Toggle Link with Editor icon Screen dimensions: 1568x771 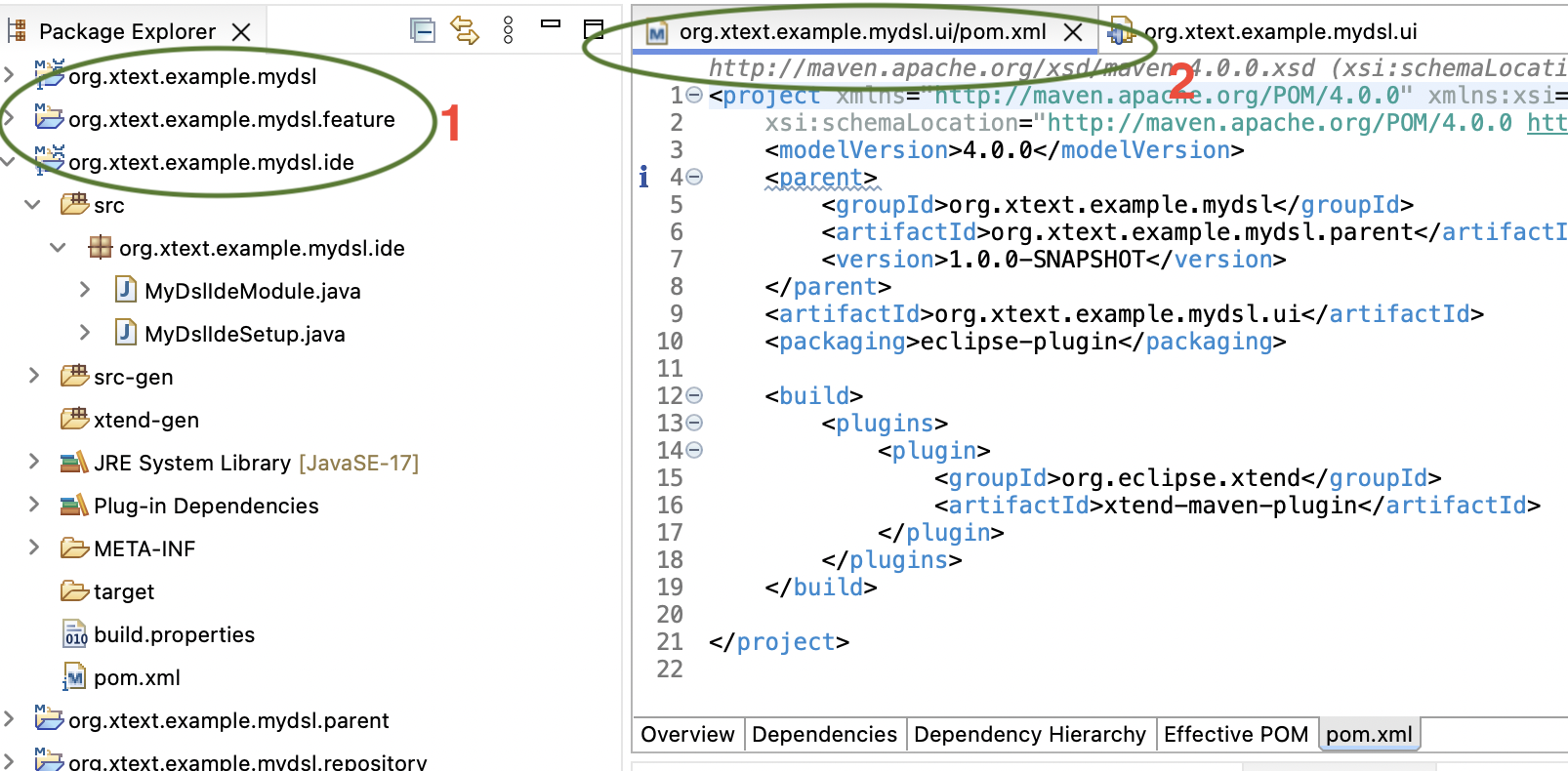[465, 31]
